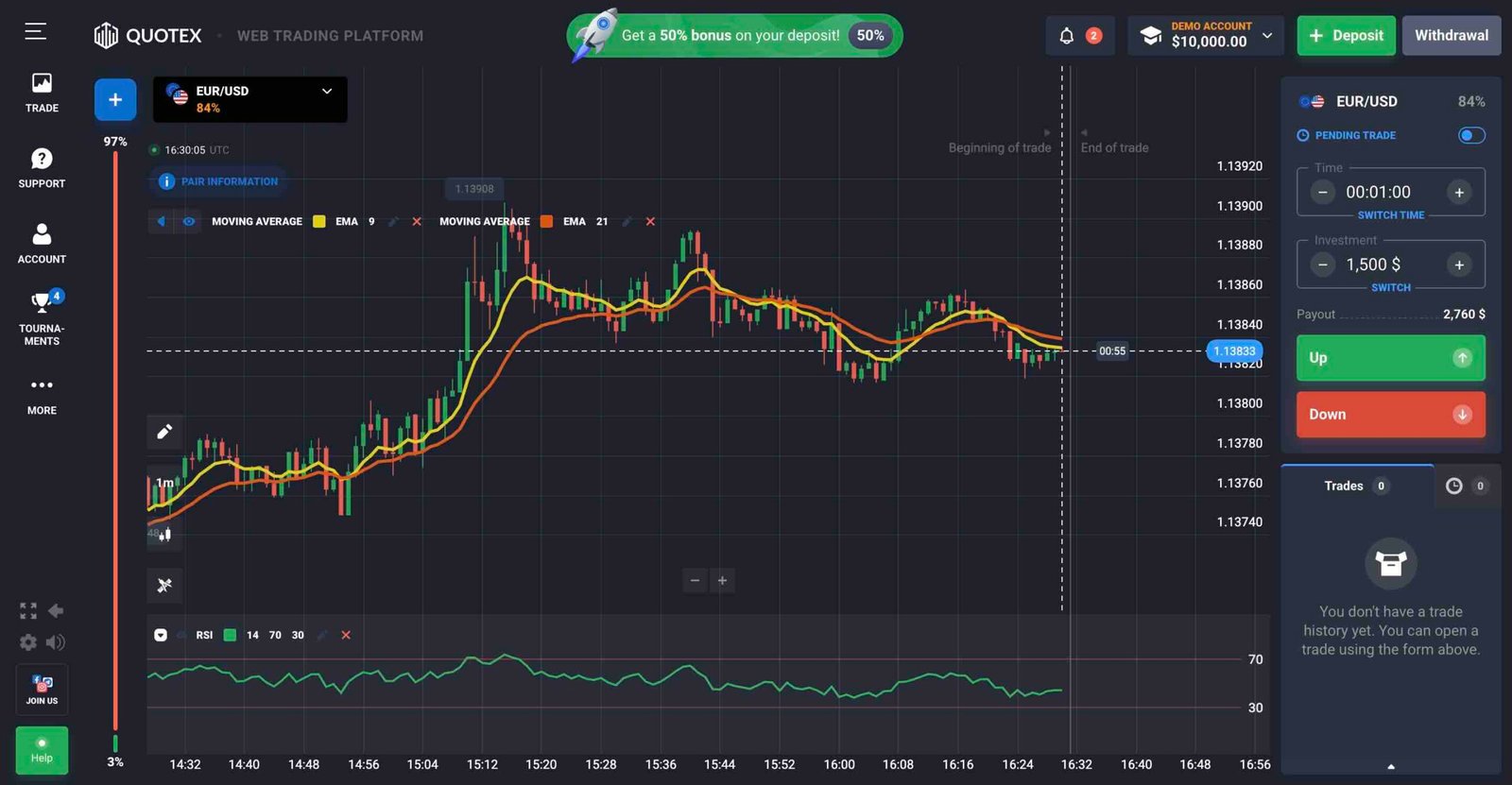Open notifications bell

(1067, 36)
